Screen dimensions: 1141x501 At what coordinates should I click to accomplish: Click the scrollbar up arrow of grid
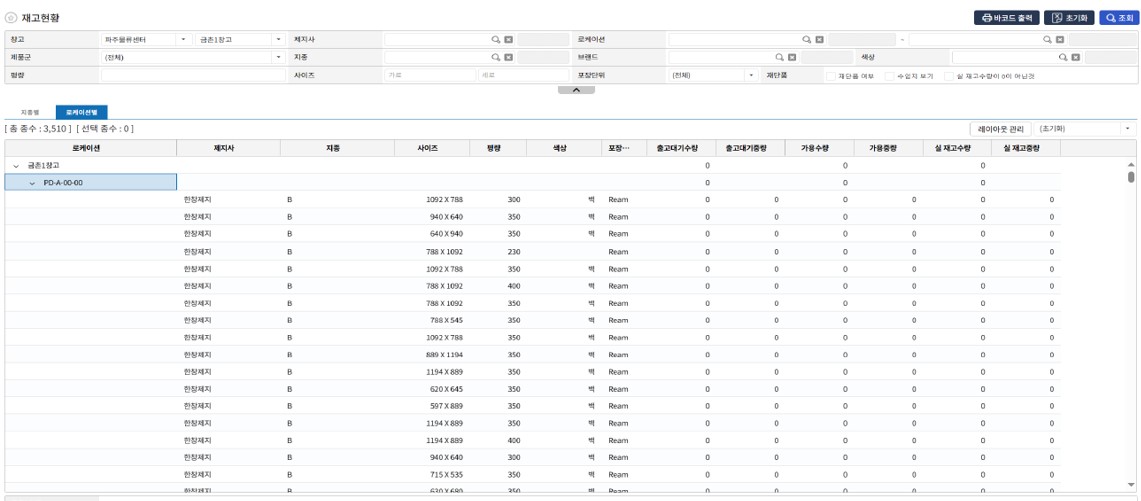tap(1131, 165)
